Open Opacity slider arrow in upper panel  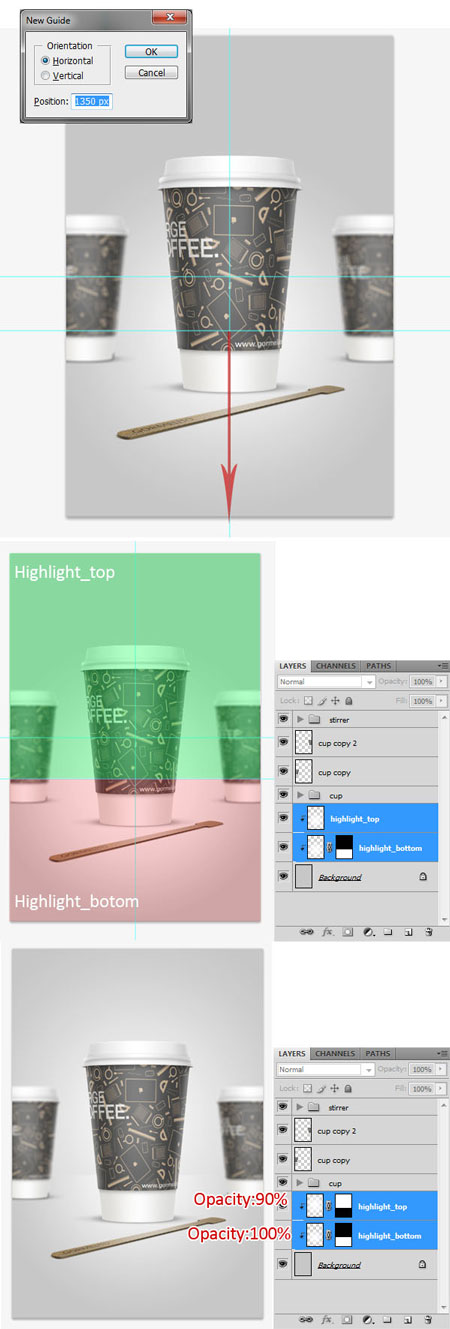pos(441,682)
